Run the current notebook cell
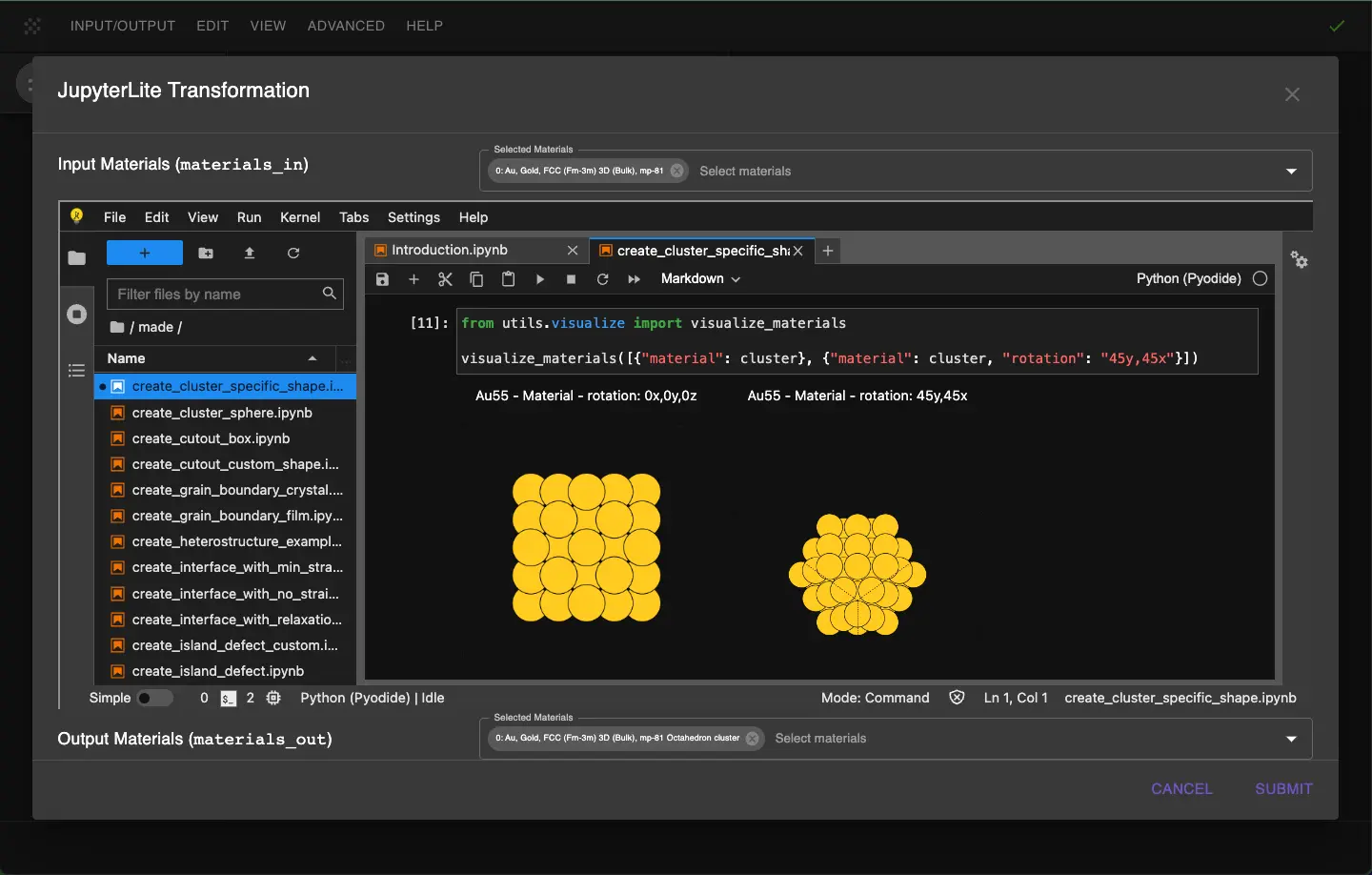 point(540,278)
